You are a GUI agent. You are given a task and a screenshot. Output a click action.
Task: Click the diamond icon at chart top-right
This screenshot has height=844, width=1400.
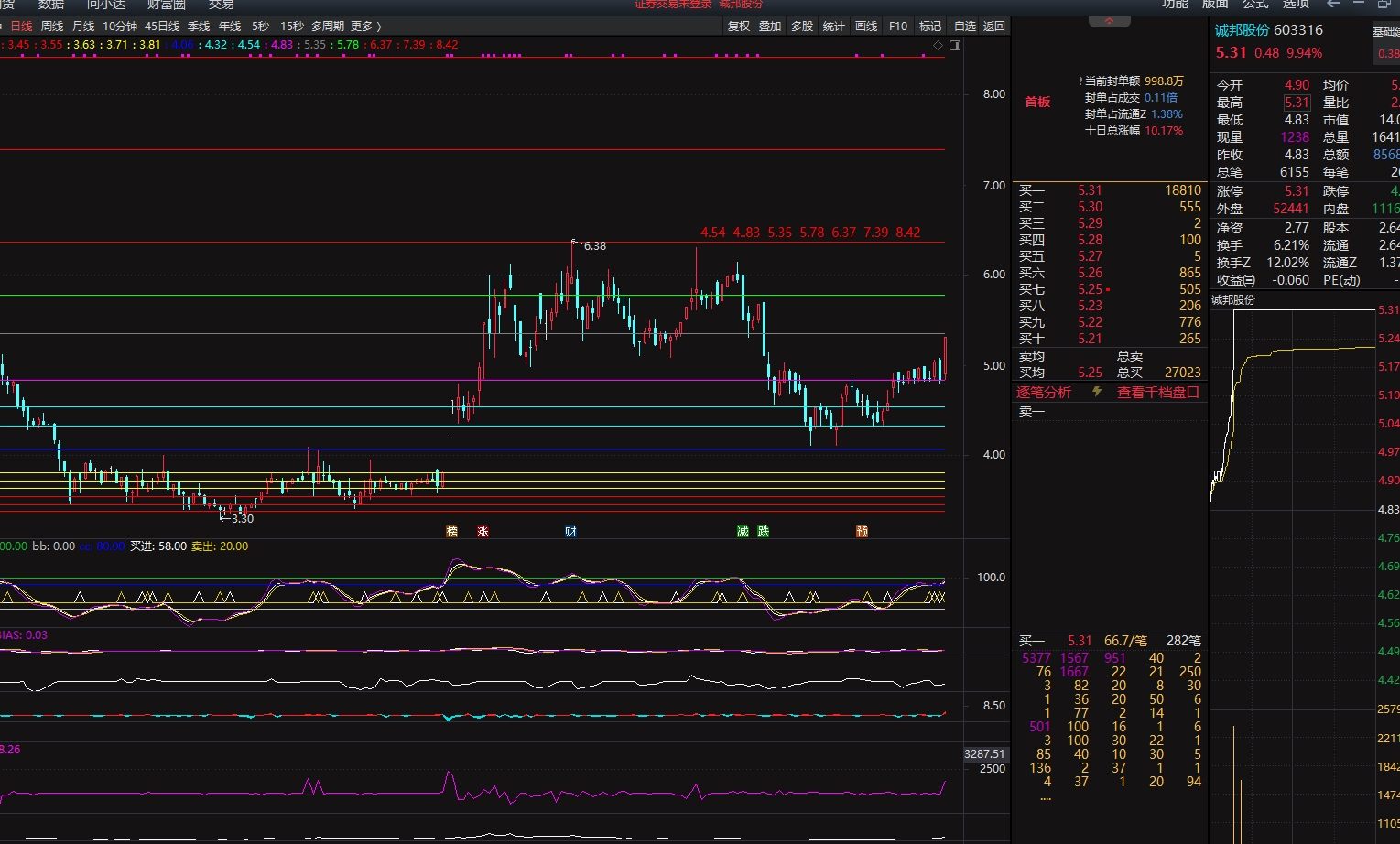click(938, 45)
